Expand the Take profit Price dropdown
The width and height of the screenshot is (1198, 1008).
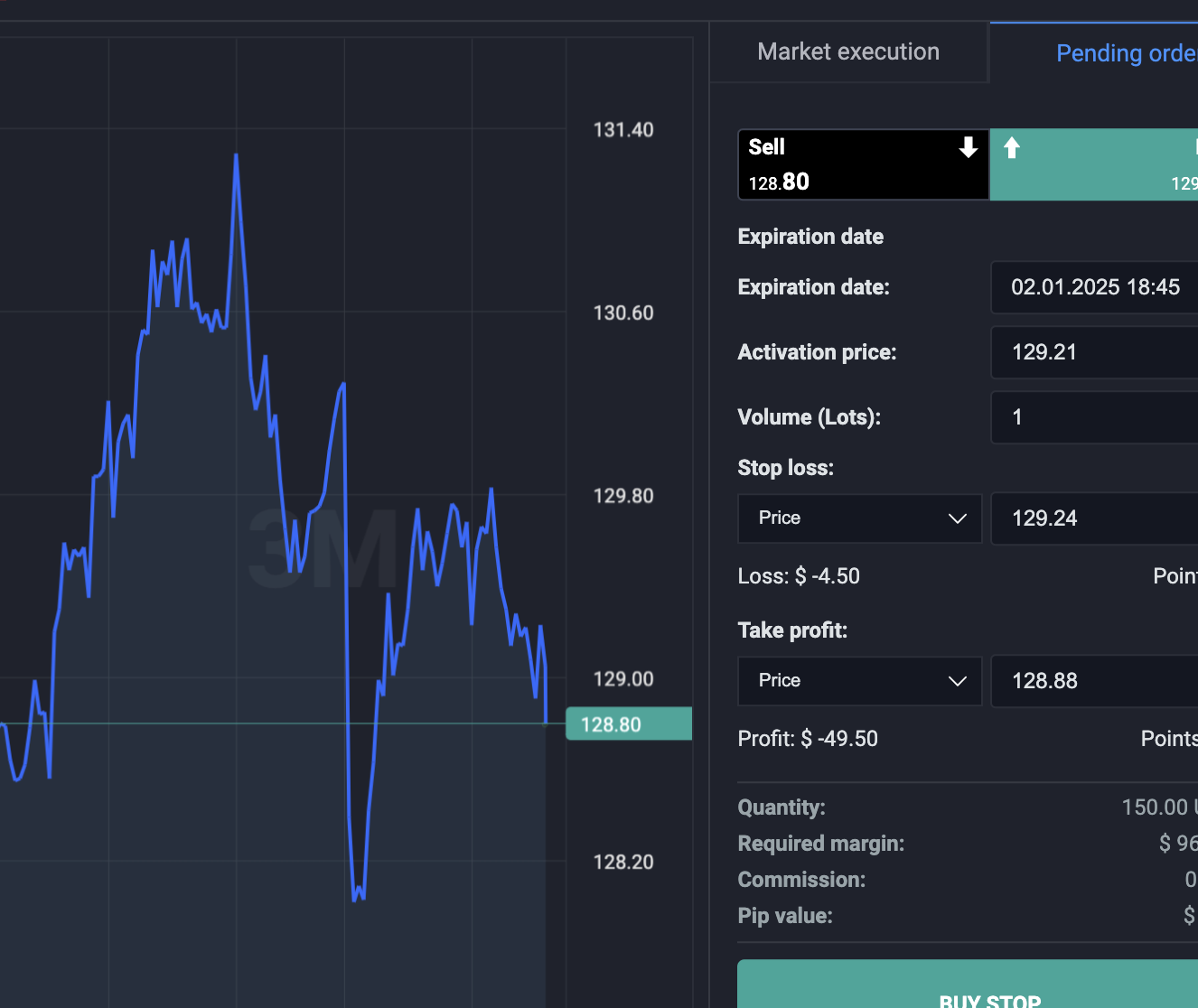859,681
